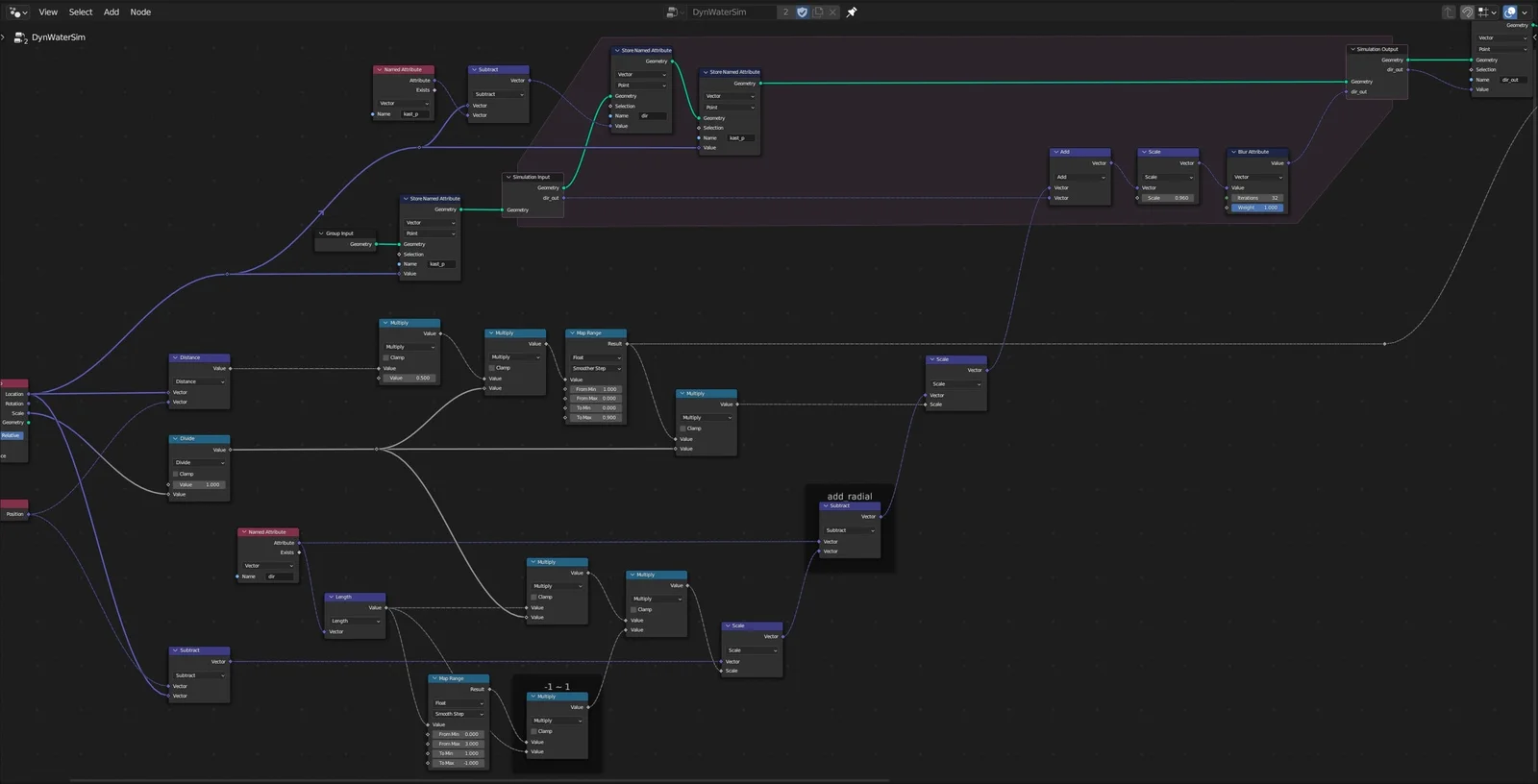The height and width of the screenshot is (784, 1538).
Task: Enable Clamp on Multiply node with 0.500 value
Action: 386,357
